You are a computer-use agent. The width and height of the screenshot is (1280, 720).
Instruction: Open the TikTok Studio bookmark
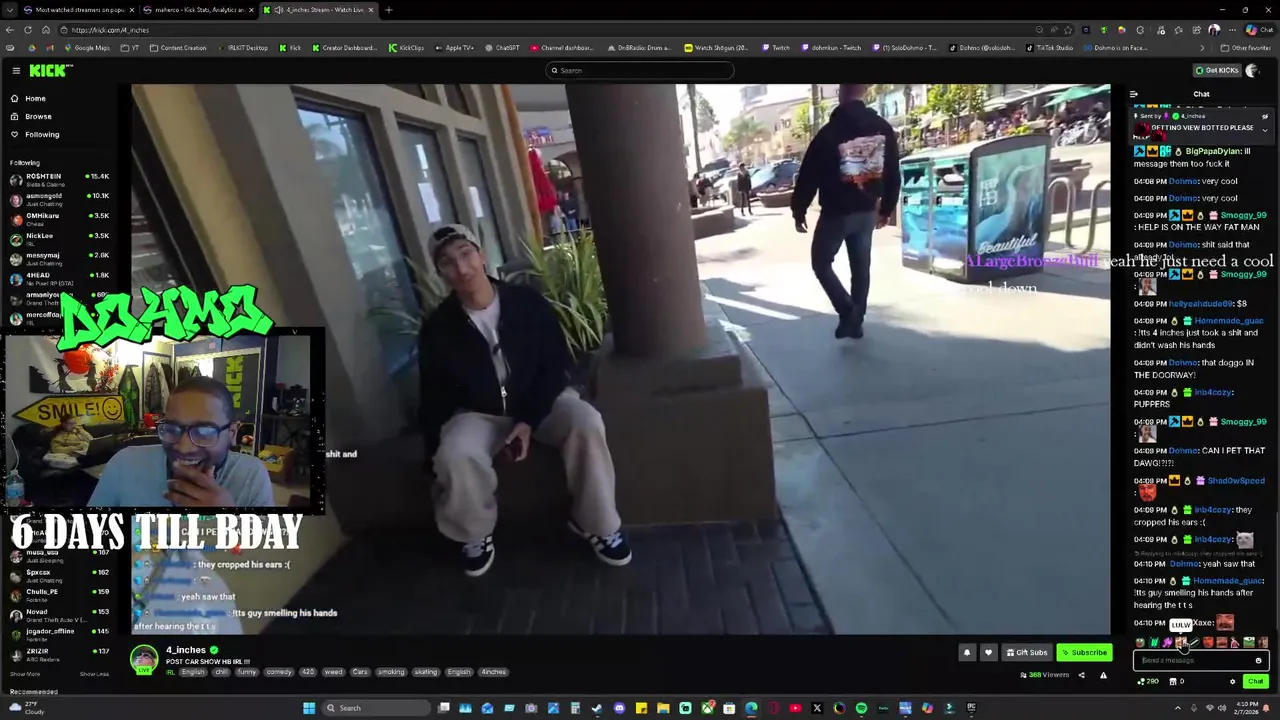coord(1049,48)
